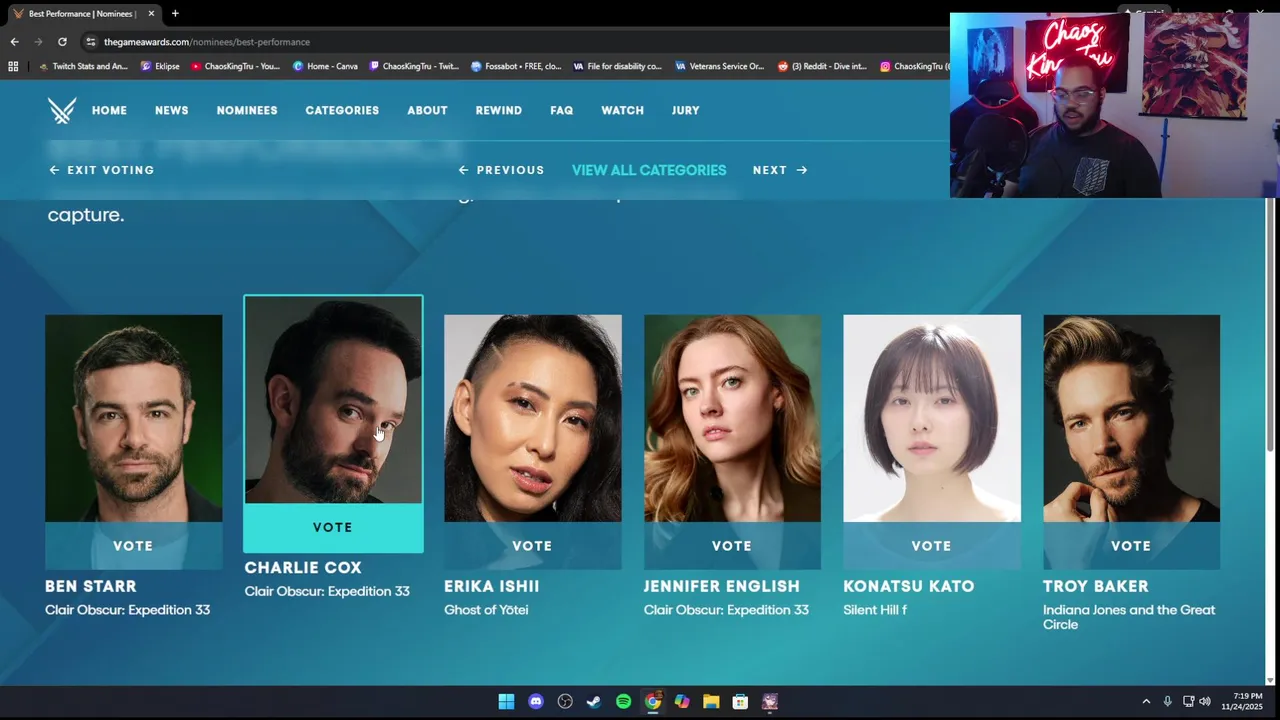
Task: Vote for Charlie Cox
Action: (333, 527)
